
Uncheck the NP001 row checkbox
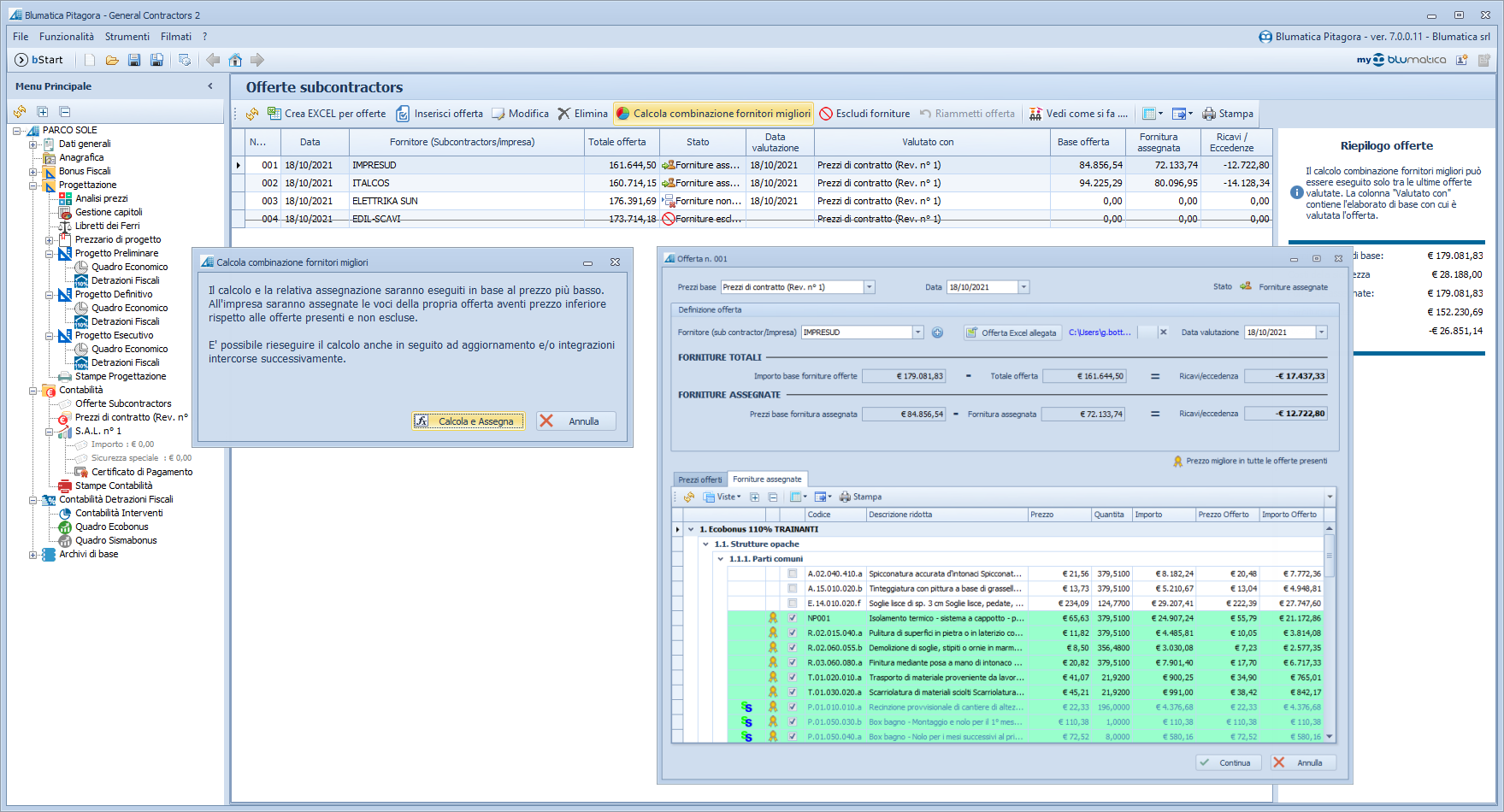[x=793, y=618]
